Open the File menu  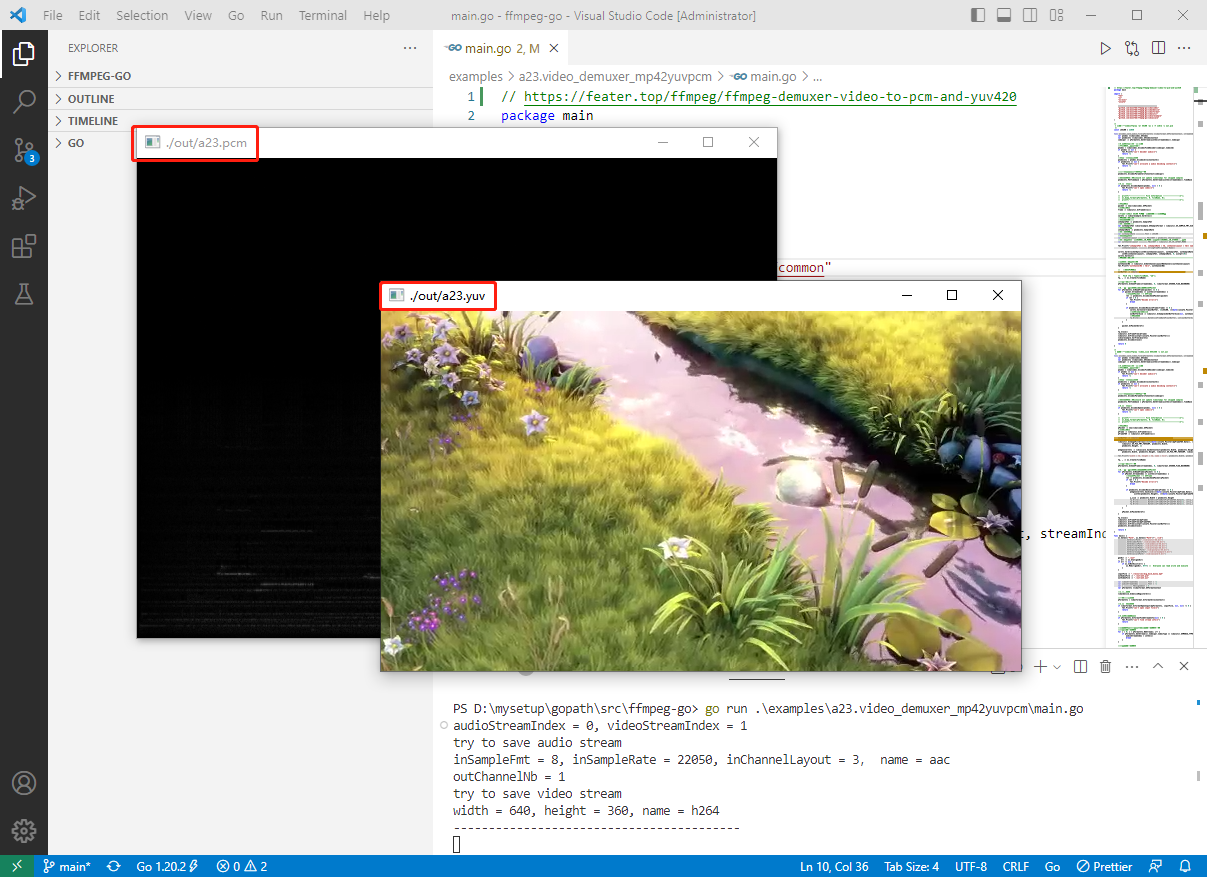pos(53,15)
